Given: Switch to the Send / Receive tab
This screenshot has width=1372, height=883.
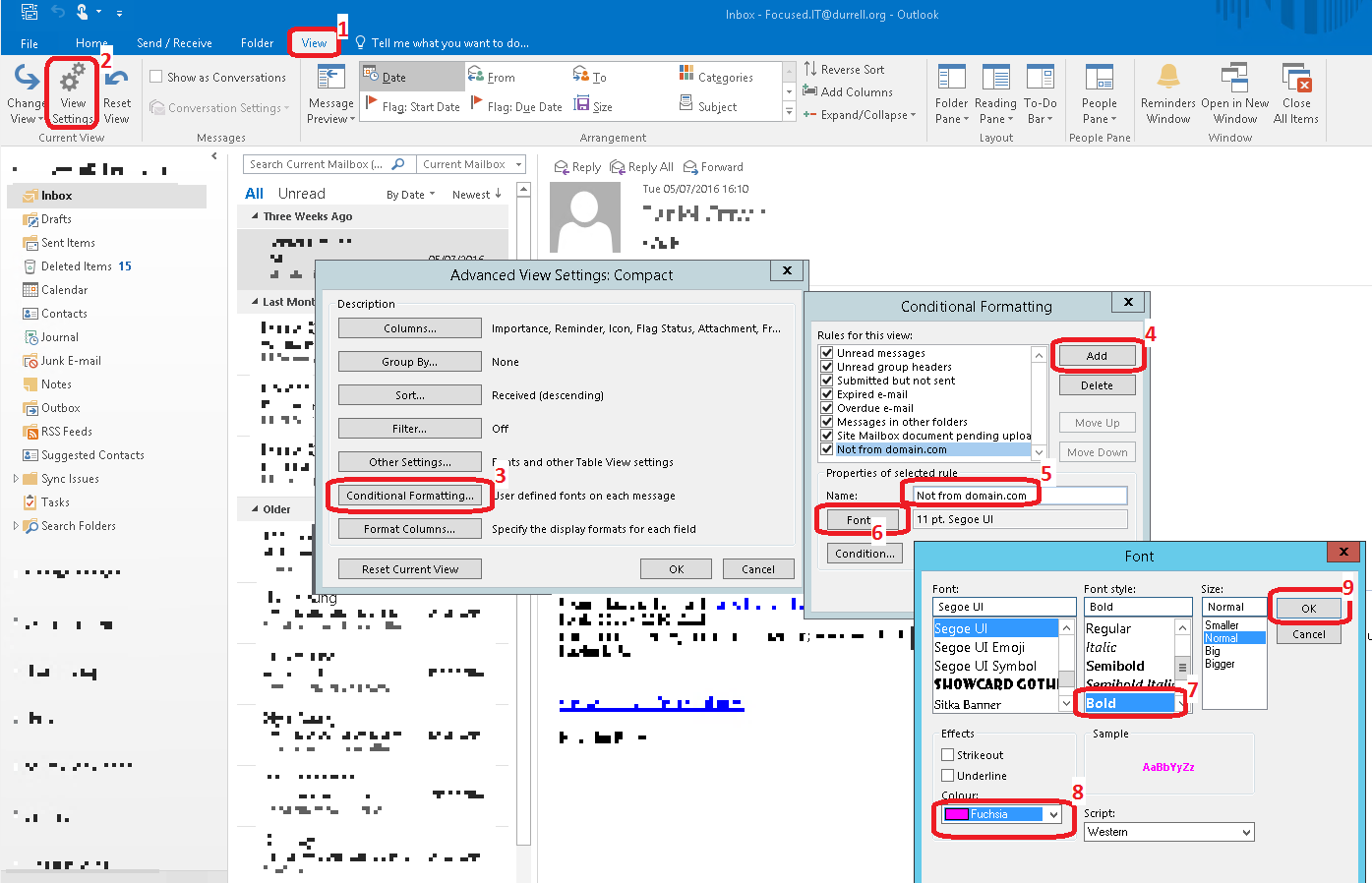Looking at the screenshot, I should [x=174, y=43].
